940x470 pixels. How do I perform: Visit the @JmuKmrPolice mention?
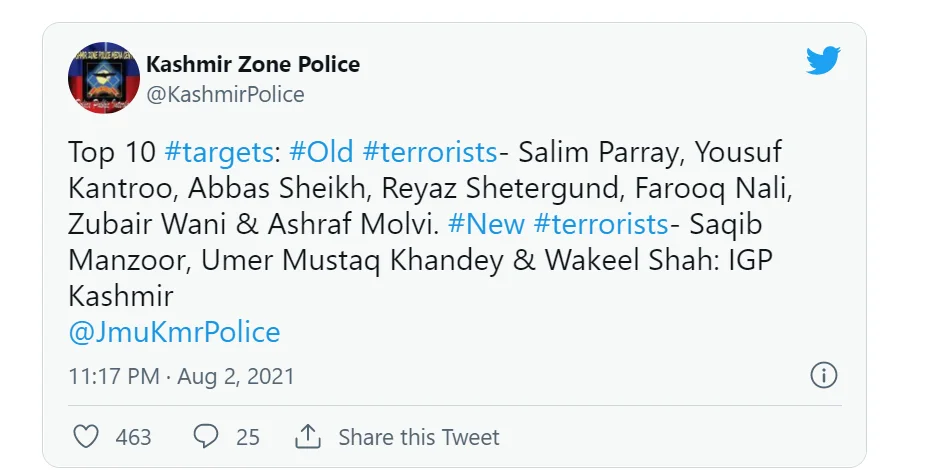pos(174,332)
